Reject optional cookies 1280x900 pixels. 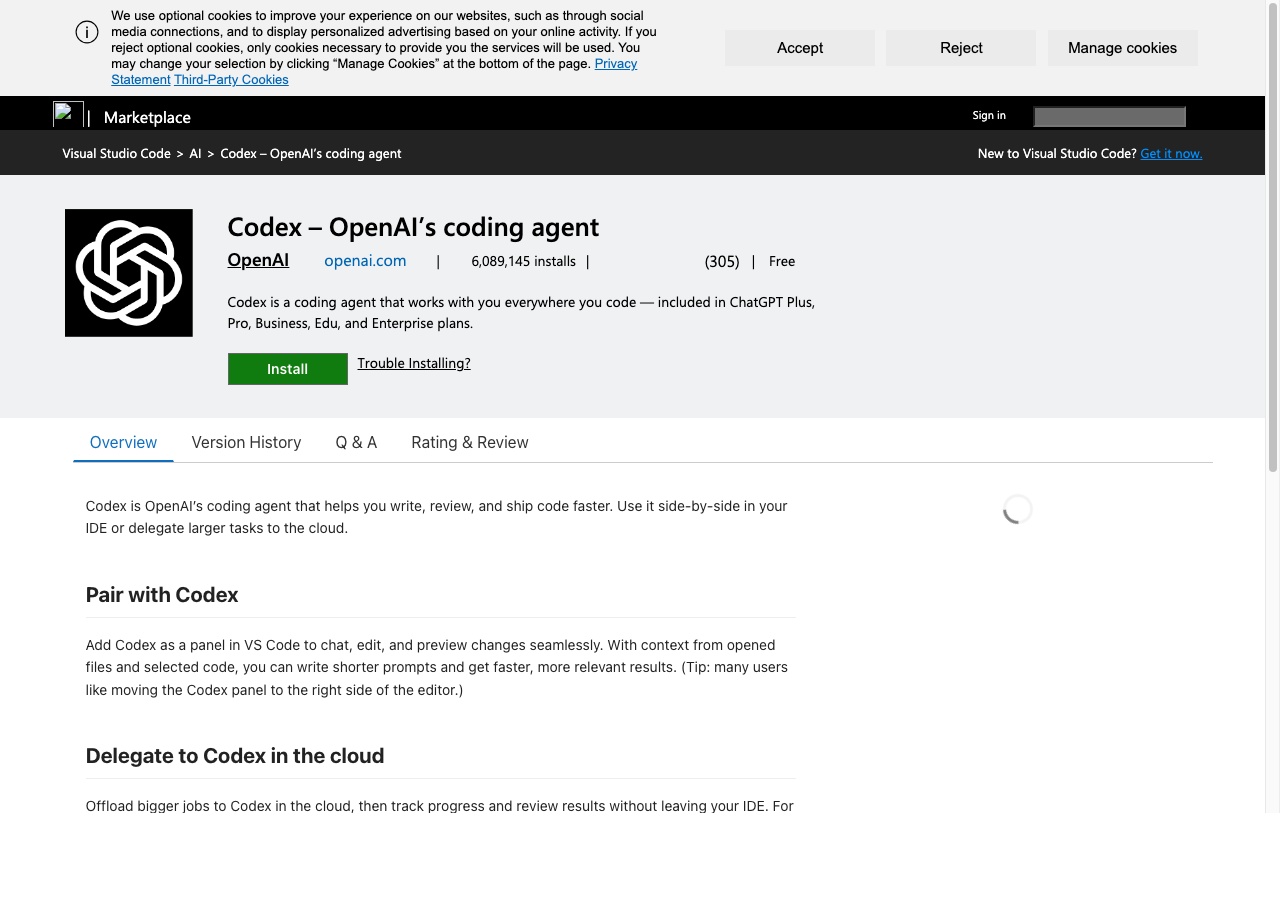(x=961, y=48)
